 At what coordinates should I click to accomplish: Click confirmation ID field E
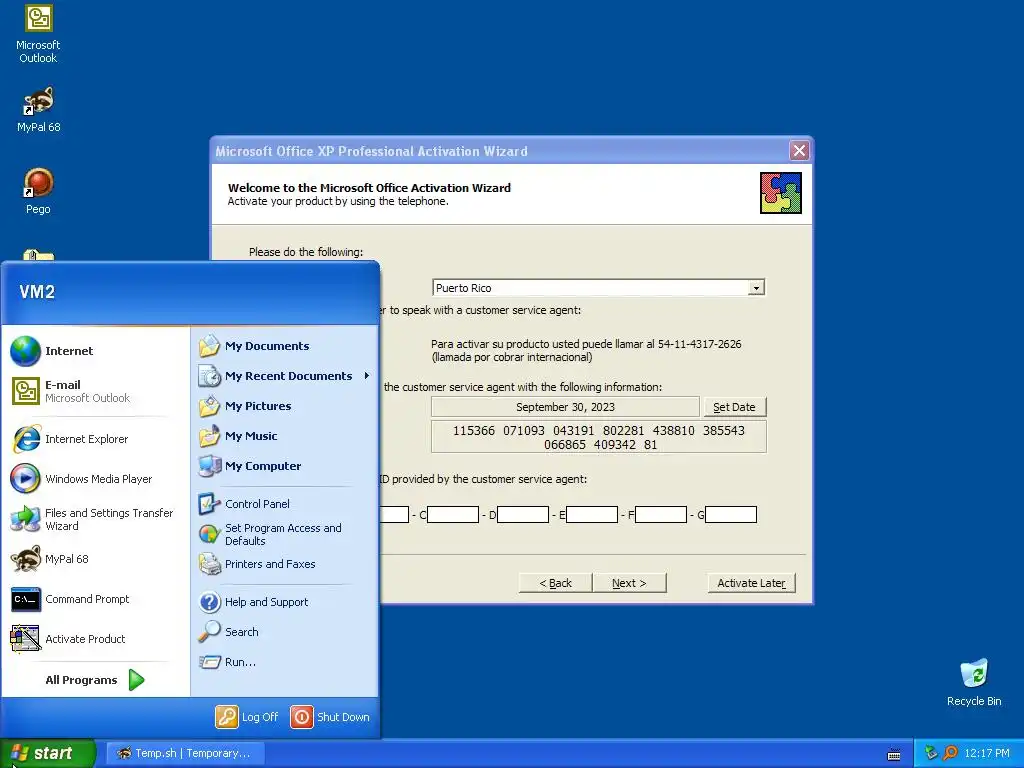pyautogui.click(x=592, y=515)
